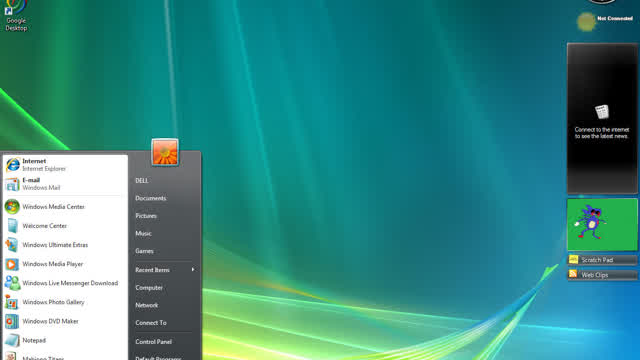Click the Windows Ultimate Extras icon
This screenshot has width=640, height=360.
pyautogui.click(x=11, y=245)
